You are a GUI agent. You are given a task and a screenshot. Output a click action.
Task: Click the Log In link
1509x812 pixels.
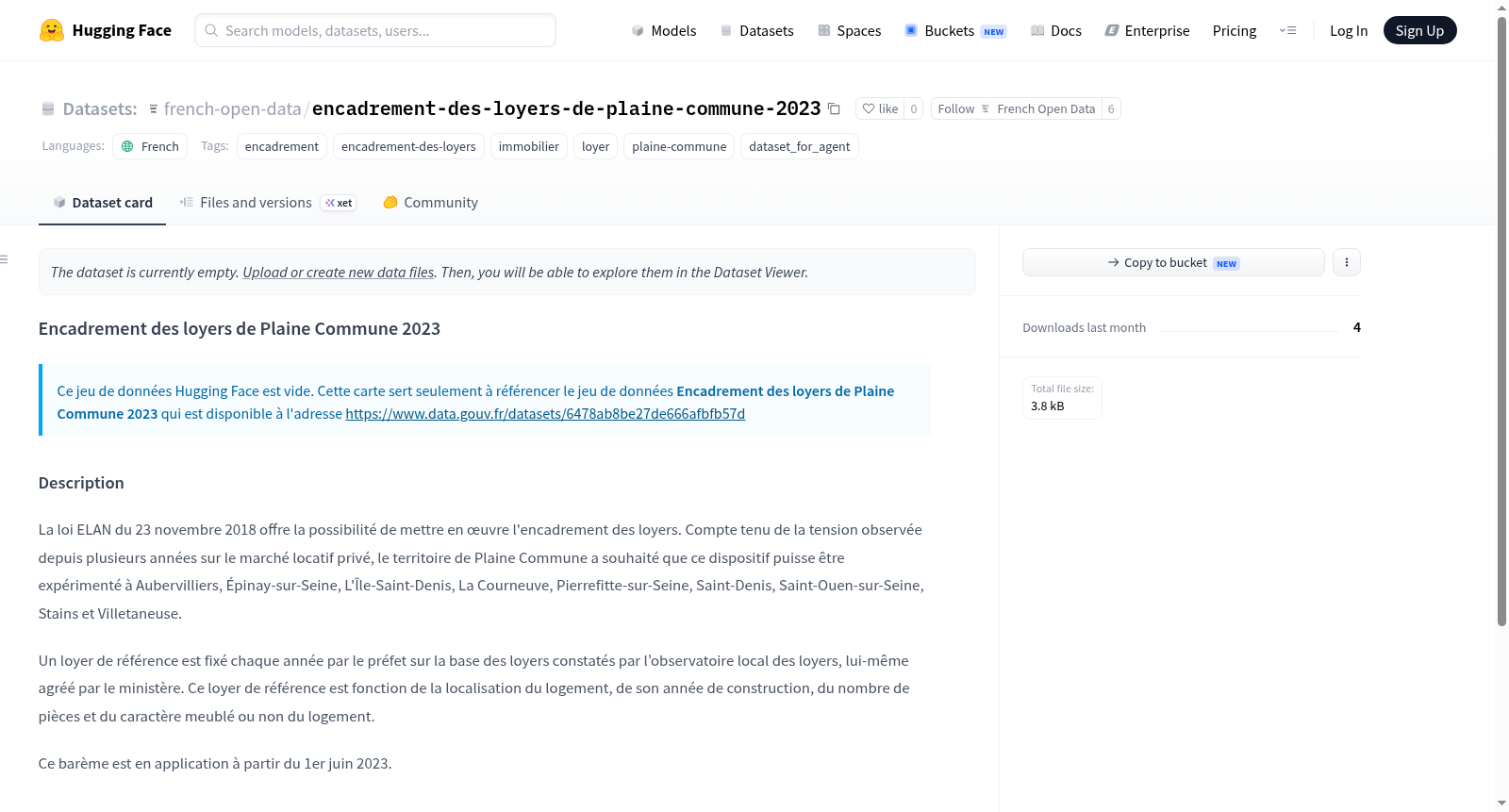(x=1349, y=31)
